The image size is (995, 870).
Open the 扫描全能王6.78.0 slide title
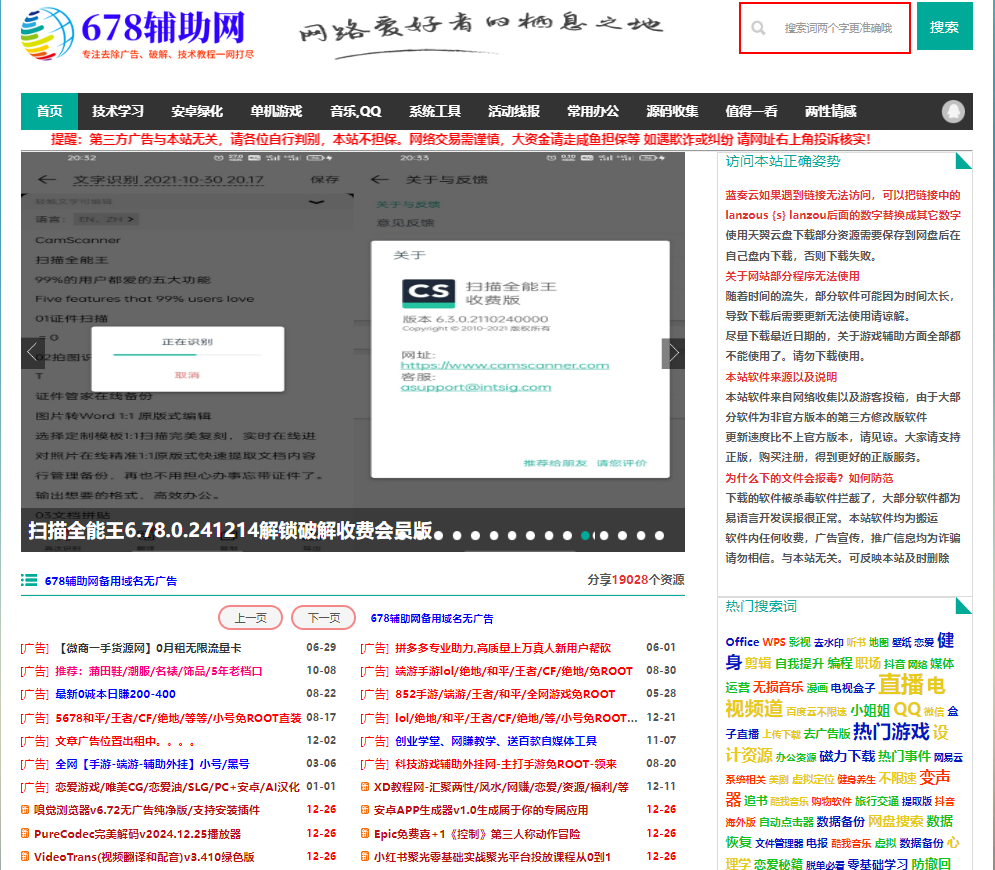[230, 530]
